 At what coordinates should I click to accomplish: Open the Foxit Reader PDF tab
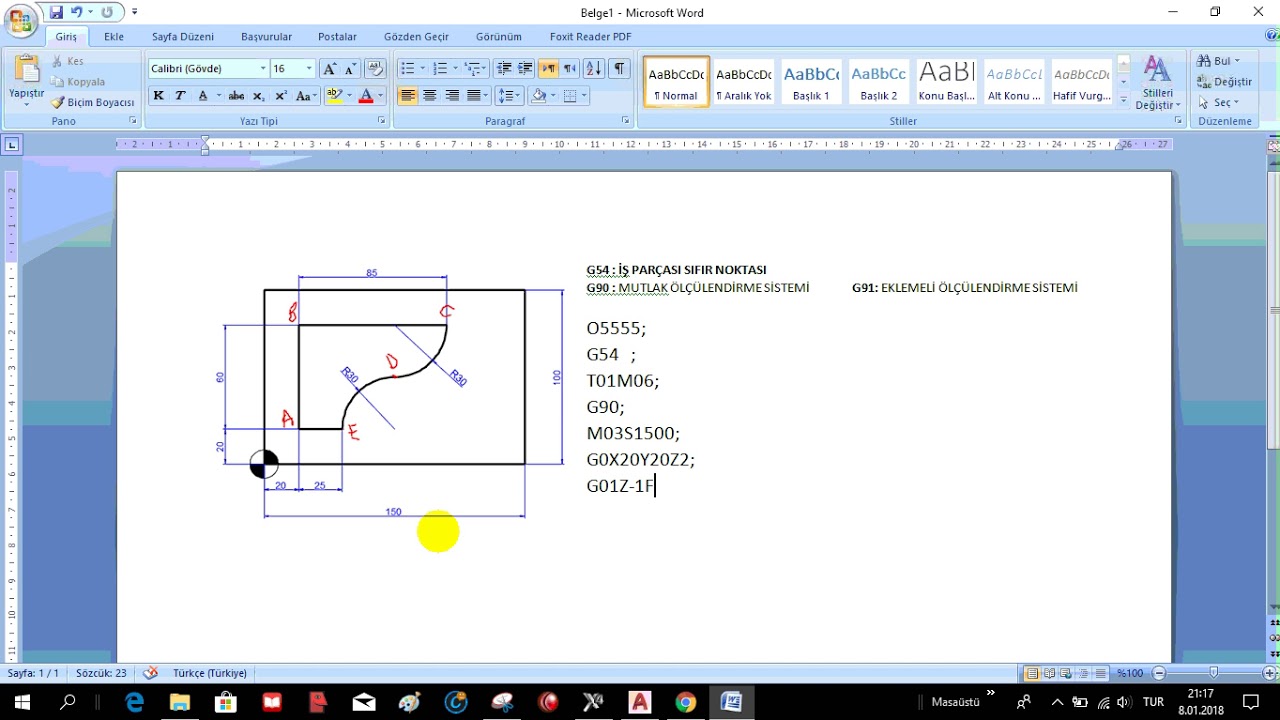[590, 37]
